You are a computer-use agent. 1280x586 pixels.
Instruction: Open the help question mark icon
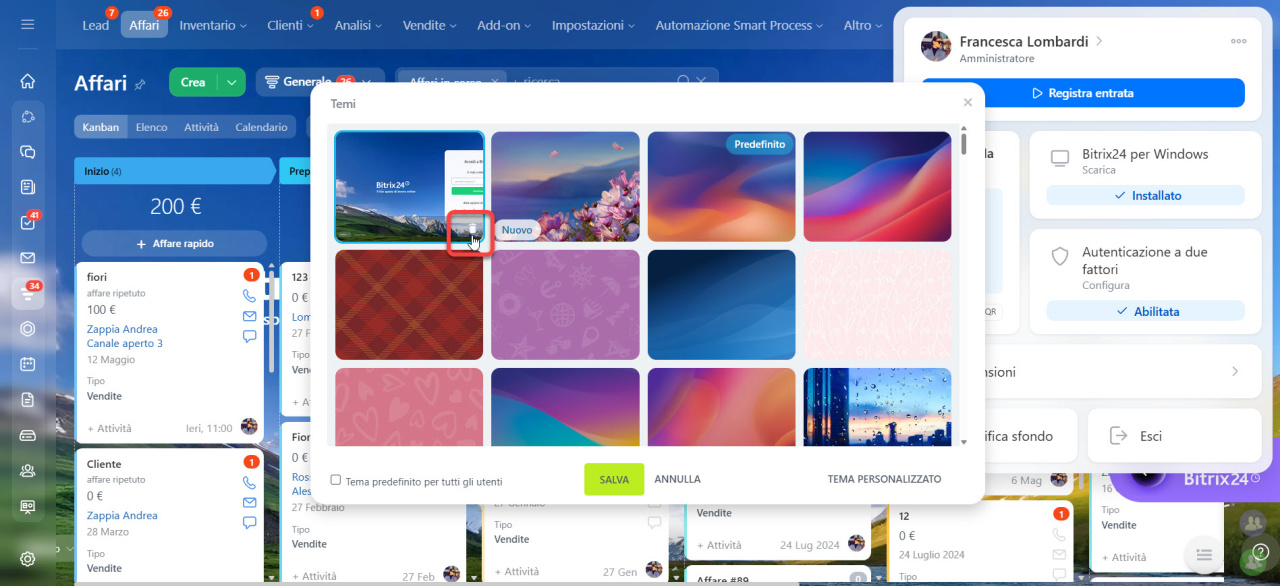[x=1261, y=552]
